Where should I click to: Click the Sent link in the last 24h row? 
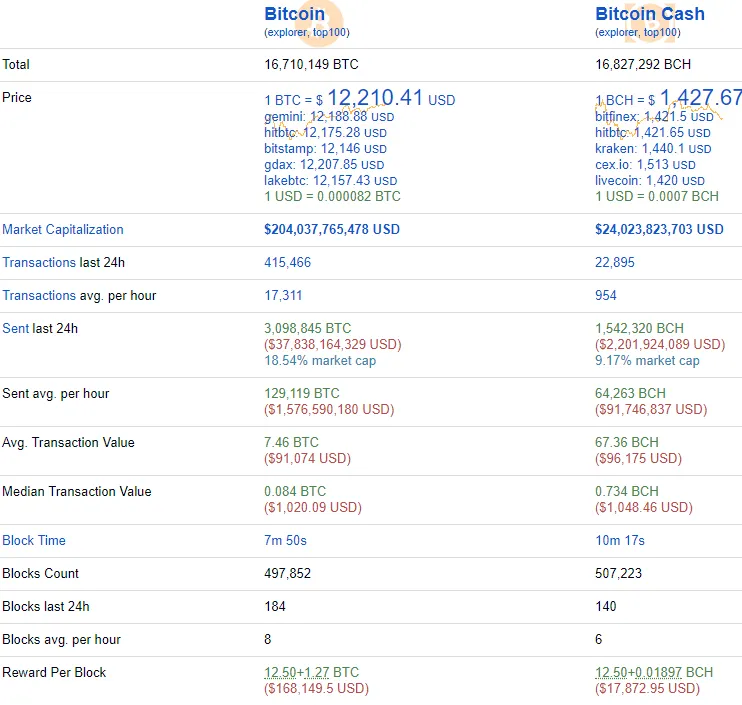[16, 328]
